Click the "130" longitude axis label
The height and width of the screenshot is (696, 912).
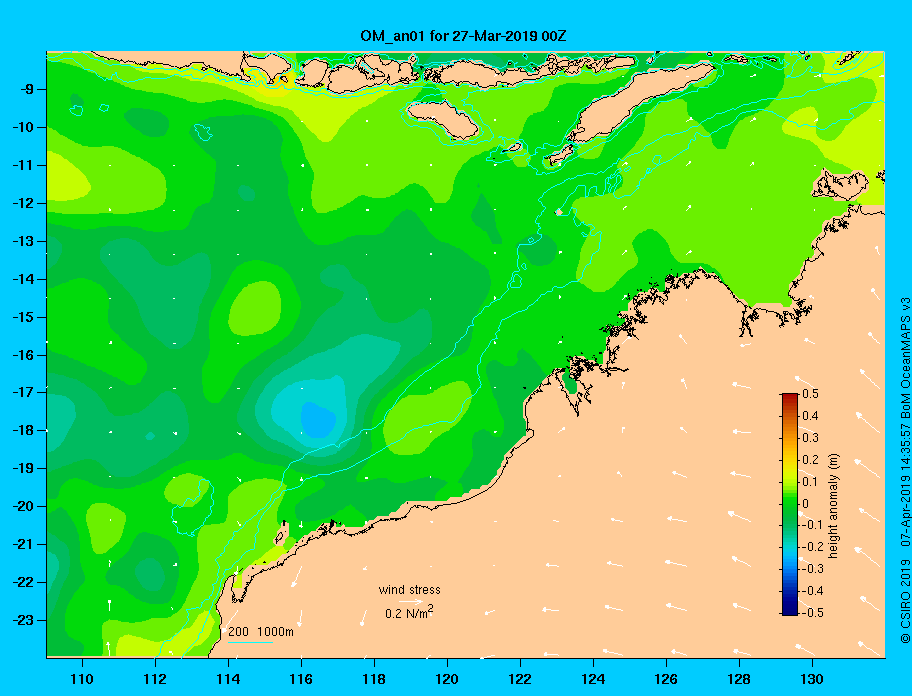812,679
